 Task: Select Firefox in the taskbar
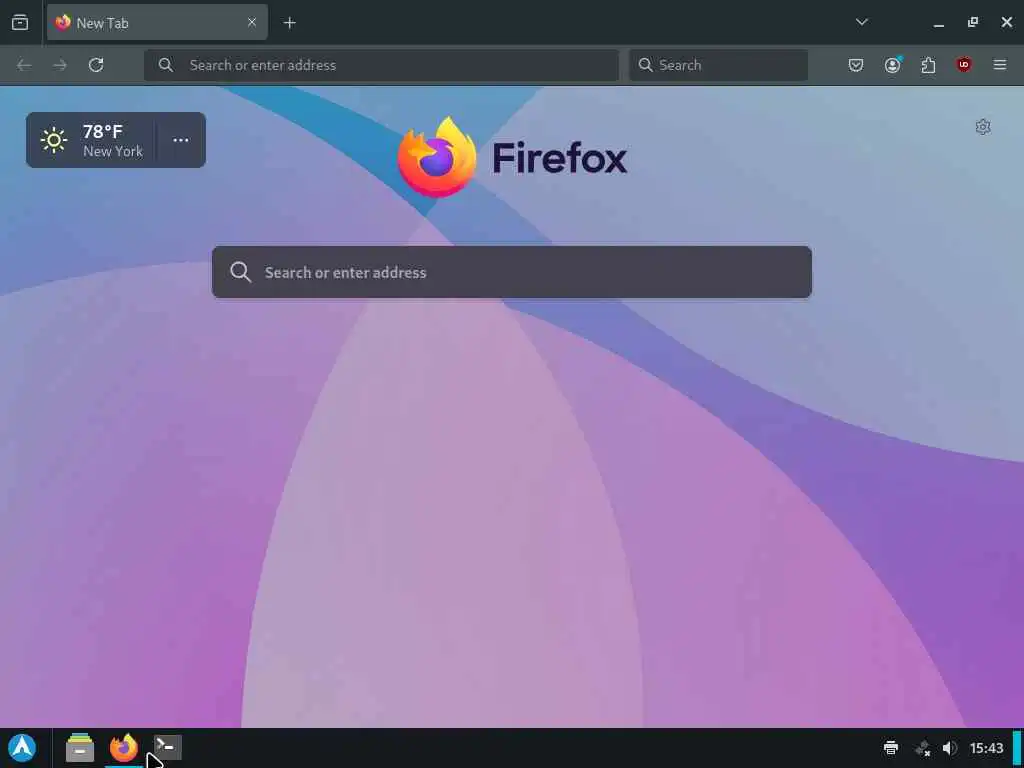pyautogui.click(x=124, y=748)
